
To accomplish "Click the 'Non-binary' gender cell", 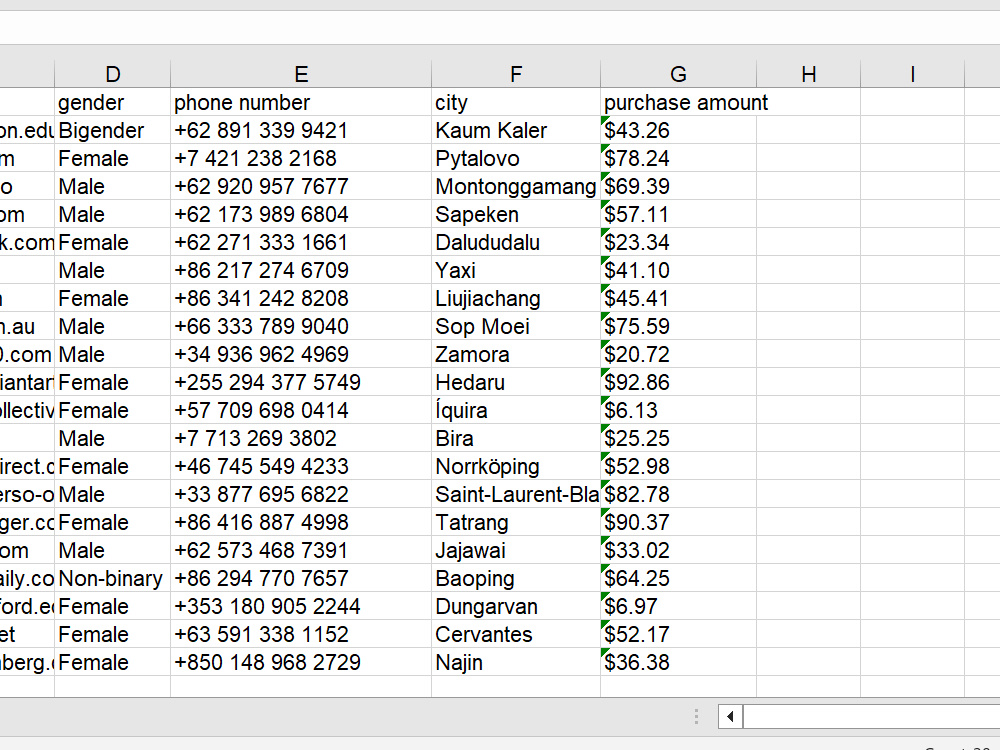I will coord(112,578).
